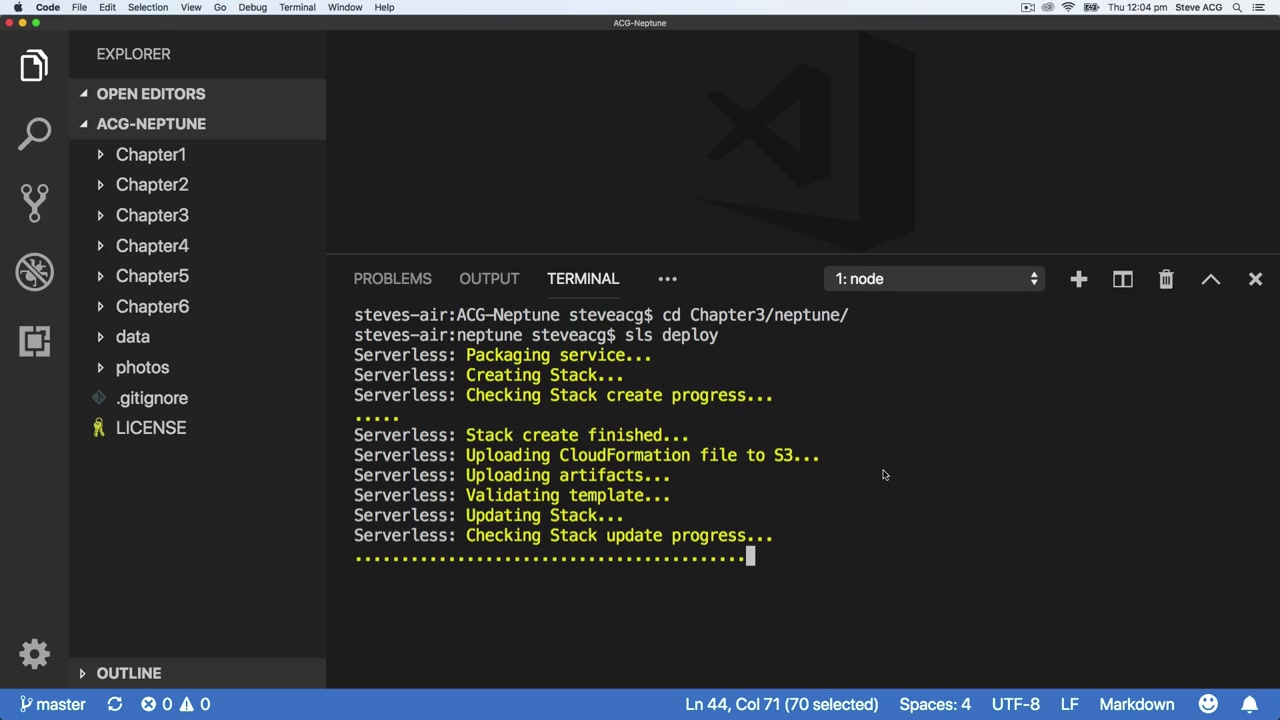Select terminal instance dropdown '1: node'
The image size is (1280, 720).
[936, 279]
